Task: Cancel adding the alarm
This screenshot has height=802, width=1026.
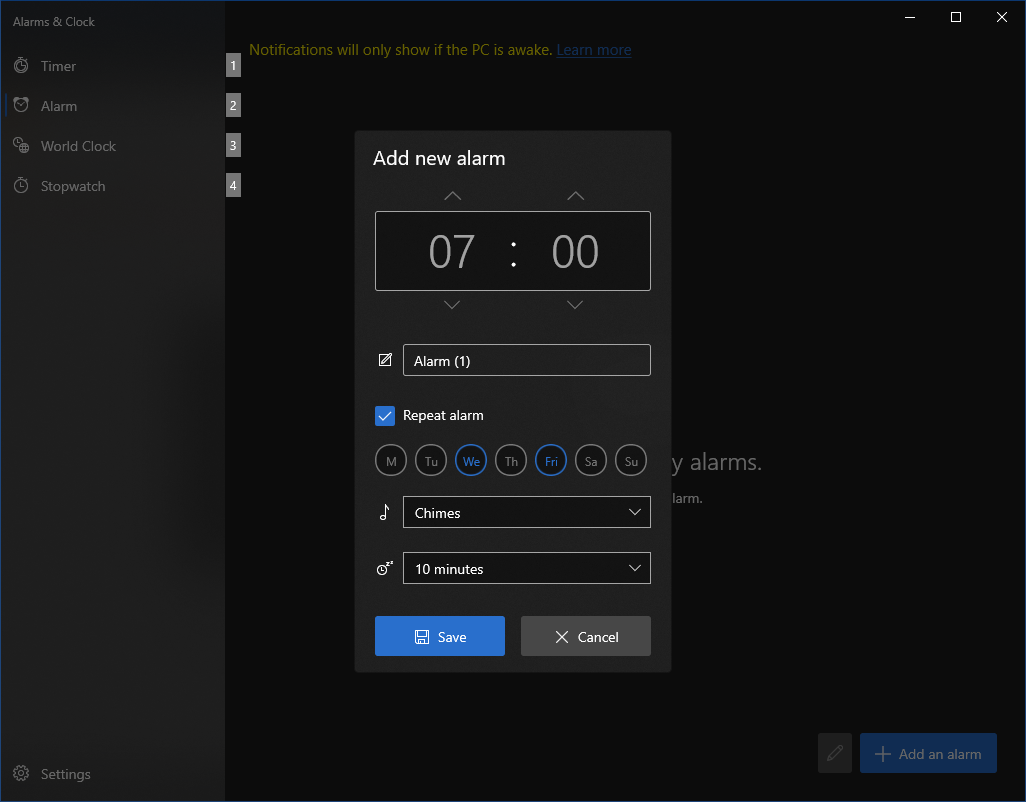Action: pyautogui.click(x=586, y=636)
